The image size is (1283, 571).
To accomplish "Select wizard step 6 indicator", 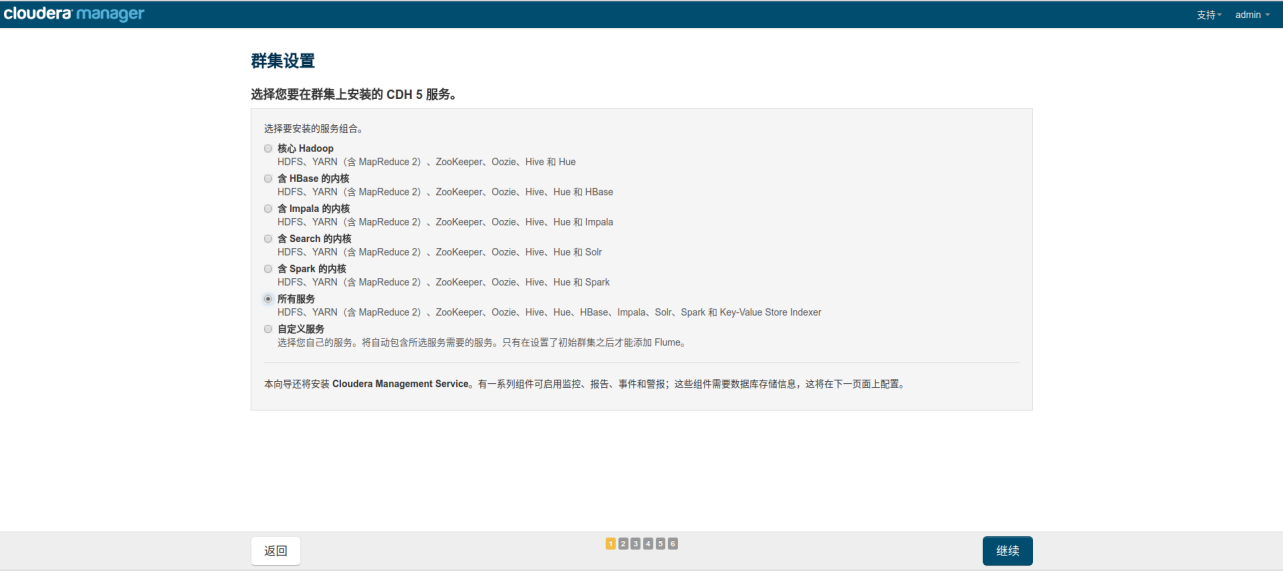I will point(673,543).
